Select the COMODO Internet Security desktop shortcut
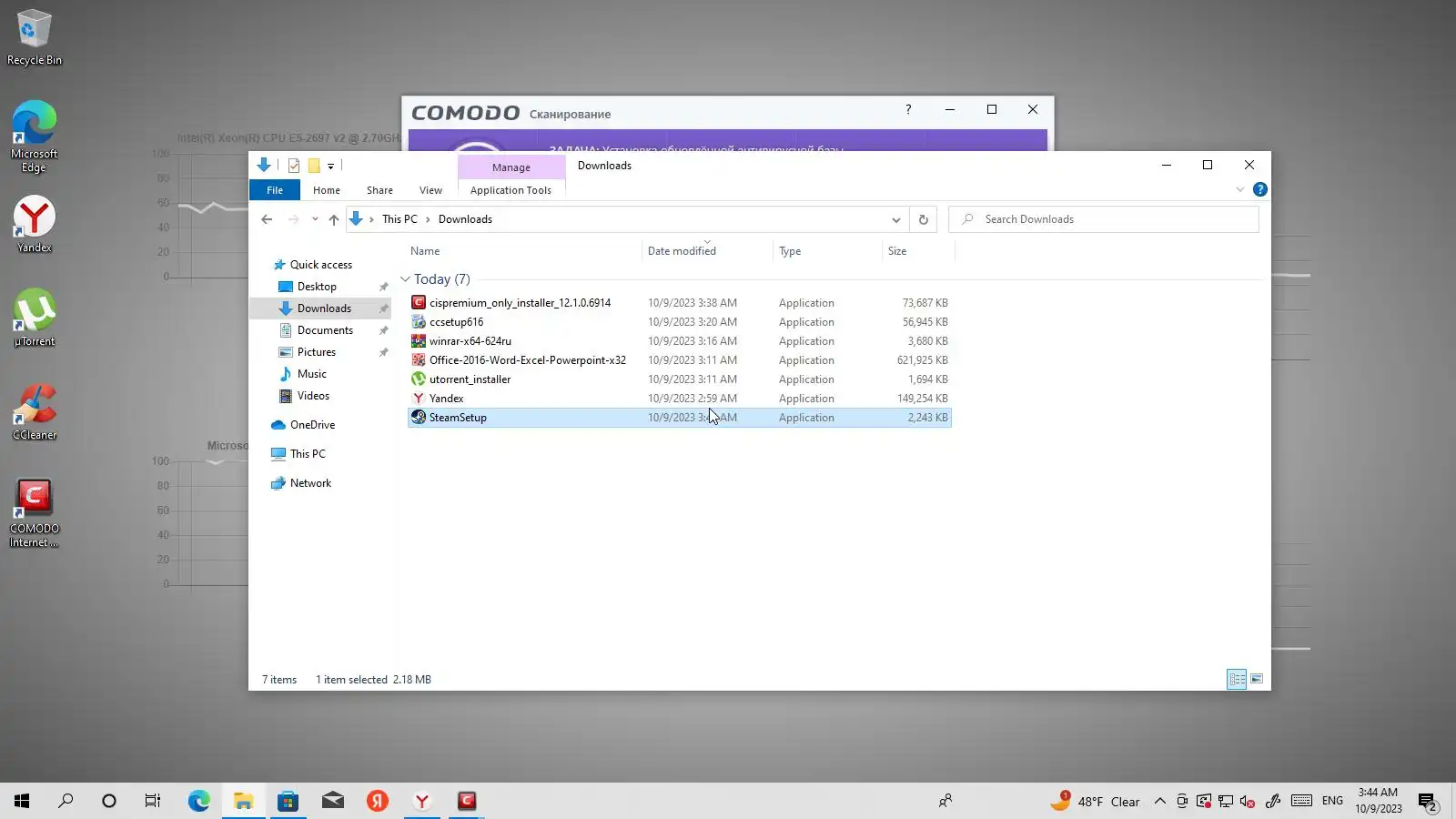Image resolution: width=1456 pixels, height=819 pixels. 35,512
